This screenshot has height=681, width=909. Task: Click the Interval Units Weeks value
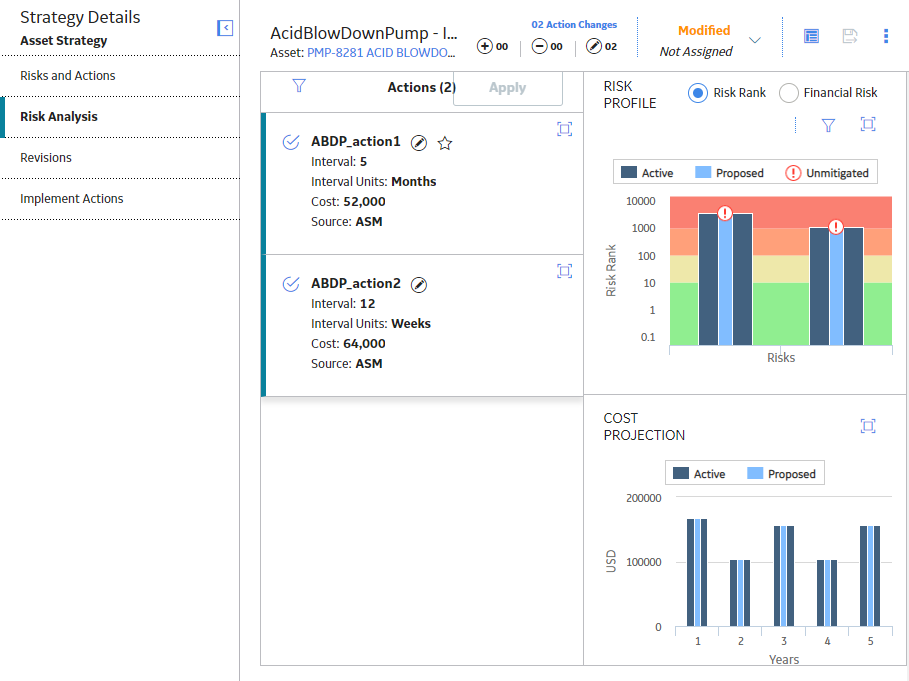pos(411,323)
